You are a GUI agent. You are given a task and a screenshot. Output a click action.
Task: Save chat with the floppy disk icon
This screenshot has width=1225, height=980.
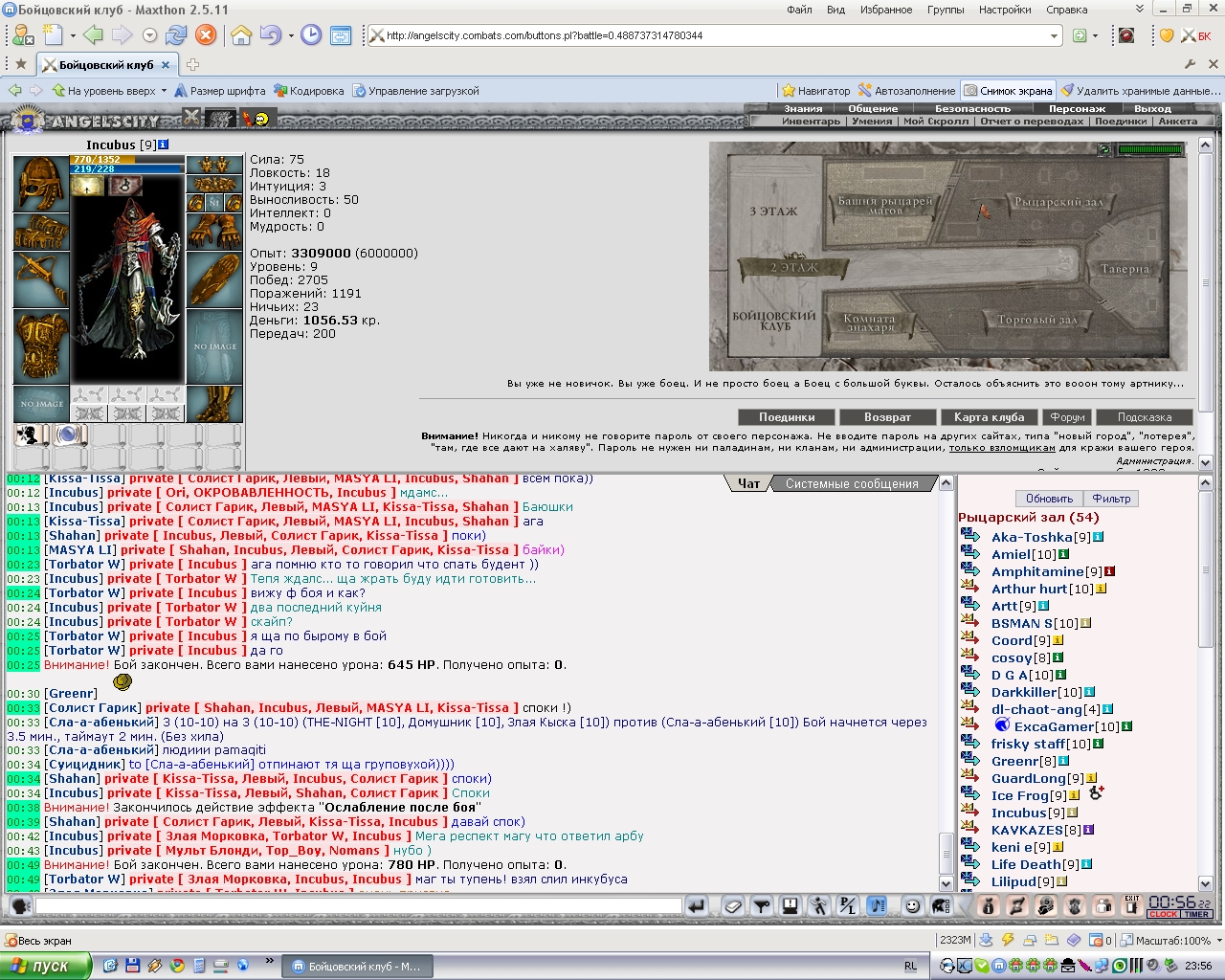(791, 905)
